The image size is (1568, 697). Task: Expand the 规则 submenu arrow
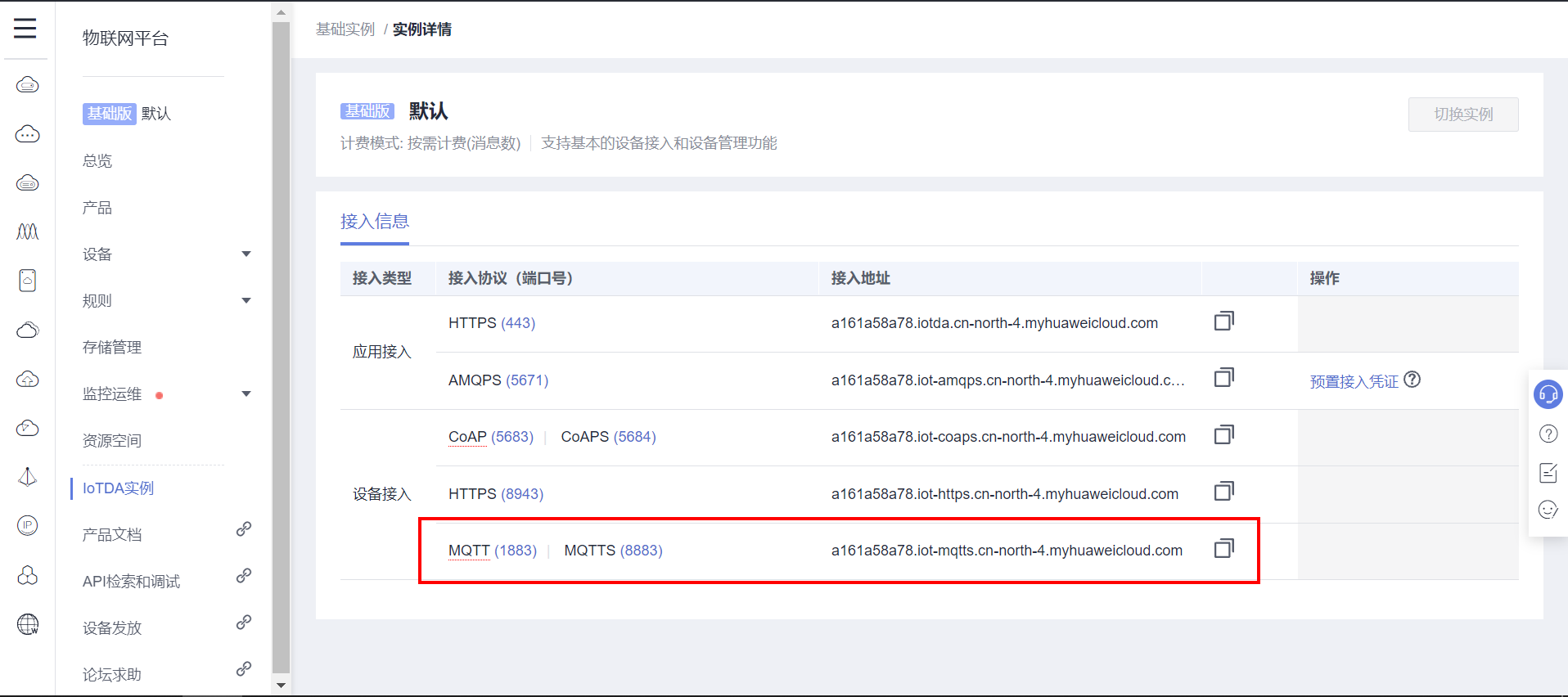(x=246, y=301)
